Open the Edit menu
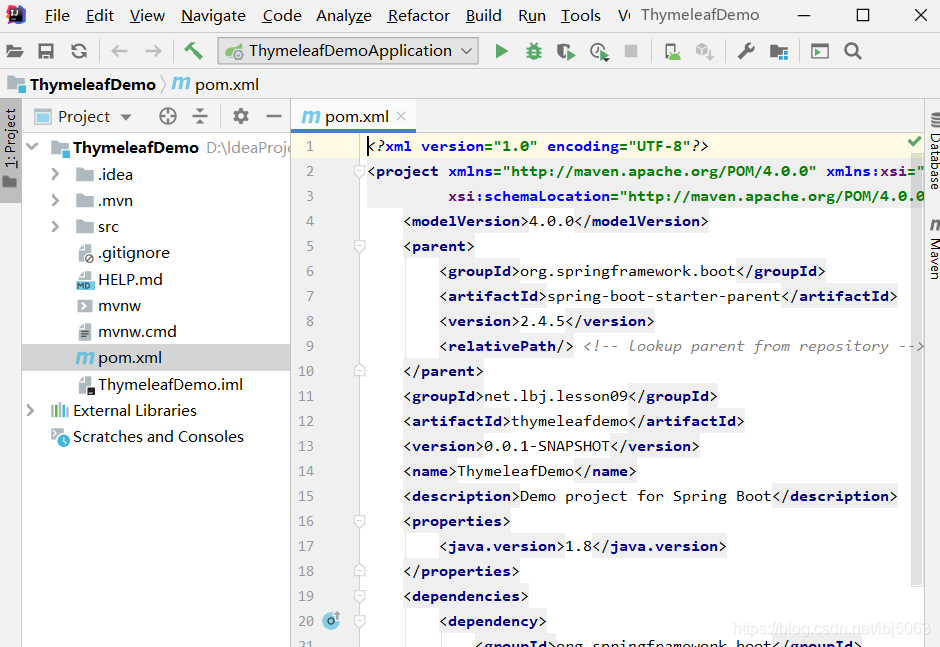The image size is (940, 647). tap(100, 16)
